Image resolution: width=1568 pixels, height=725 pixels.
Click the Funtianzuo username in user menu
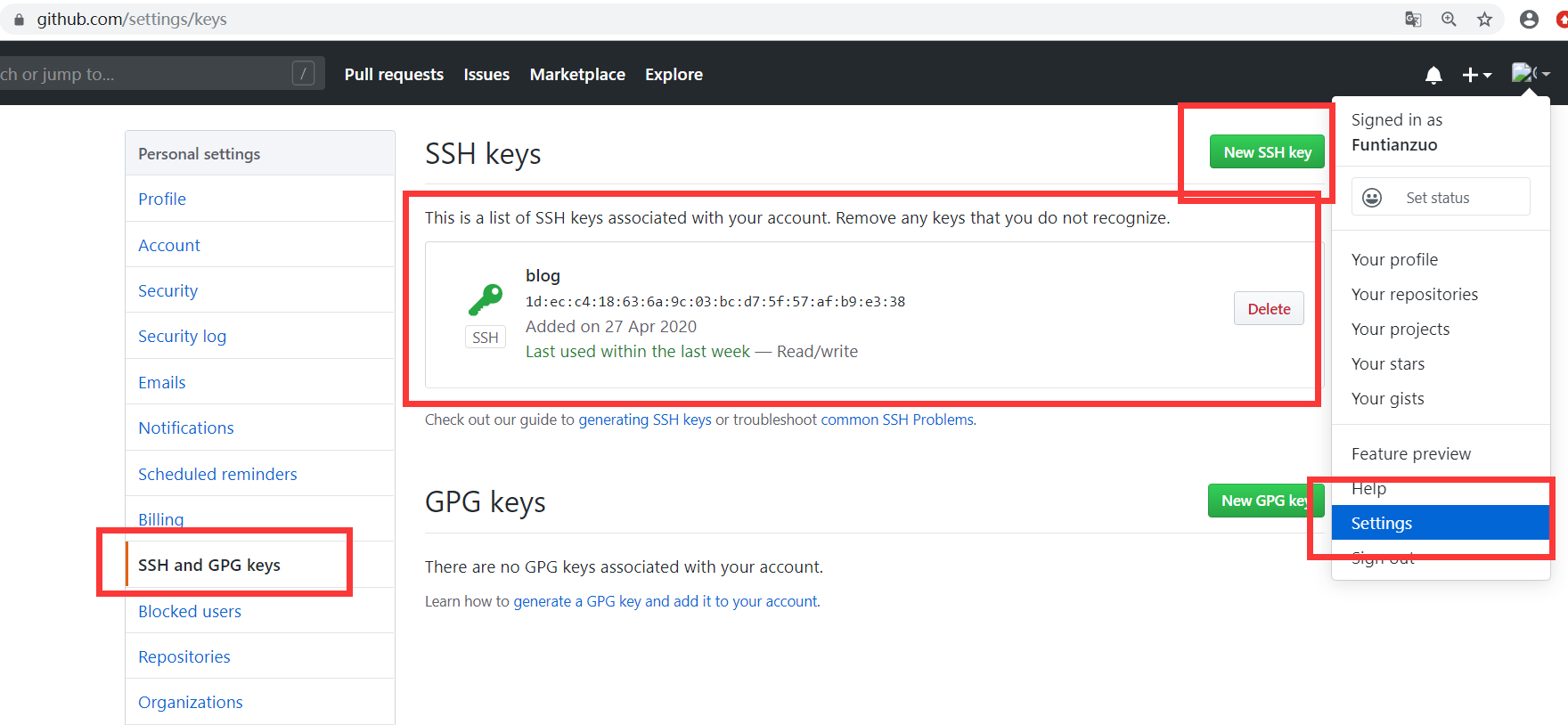coord(1394,144)
